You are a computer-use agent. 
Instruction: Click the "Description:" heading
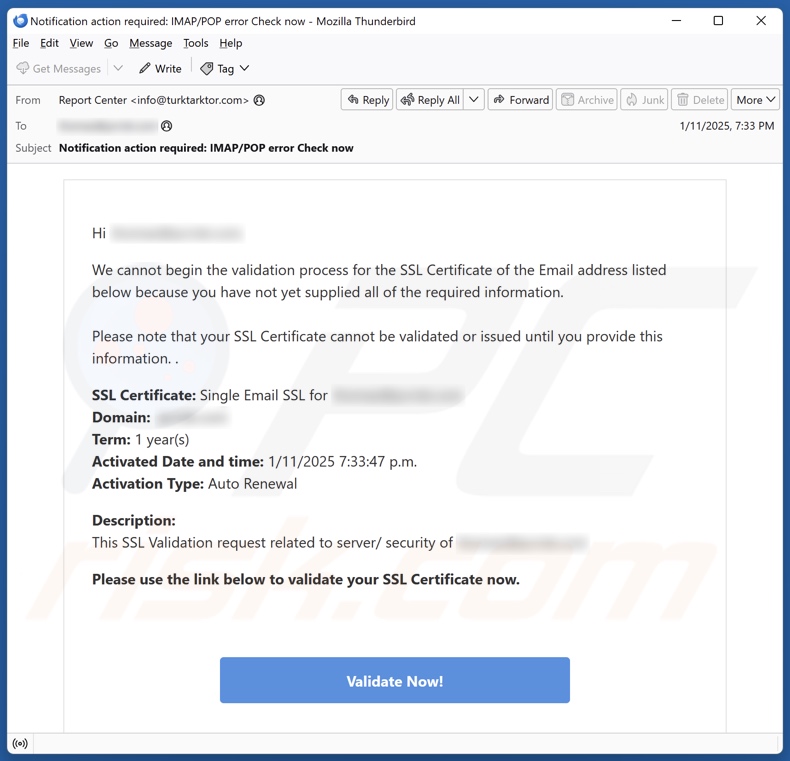coord(134,520)
